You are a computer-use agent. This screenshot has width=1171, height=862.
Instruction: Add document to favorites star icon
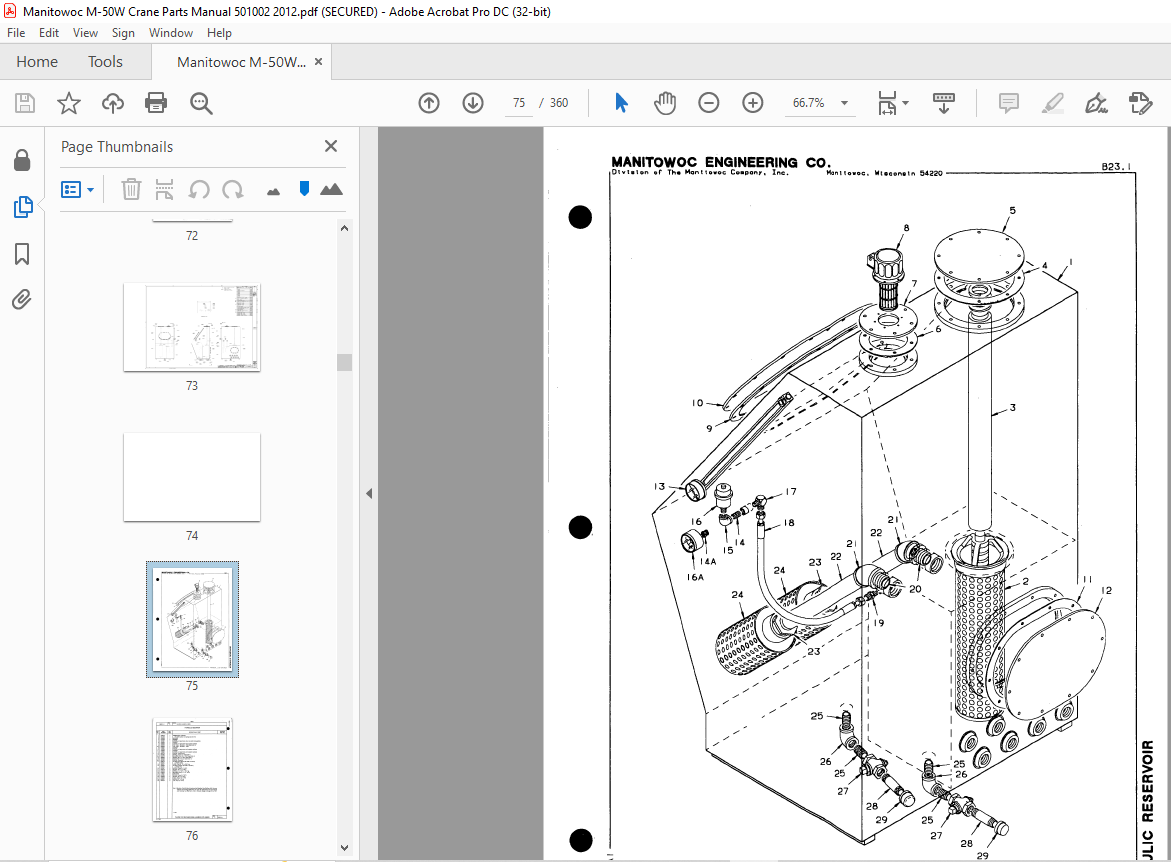tap(69, 103)
